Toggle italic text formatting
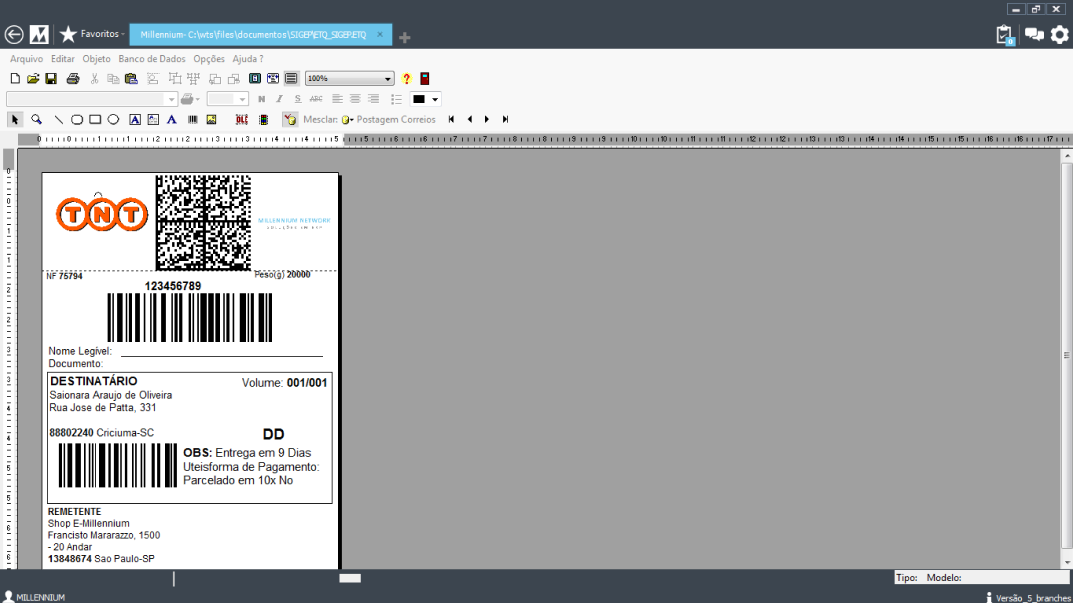1073x603 pixels. pos(280,99)
